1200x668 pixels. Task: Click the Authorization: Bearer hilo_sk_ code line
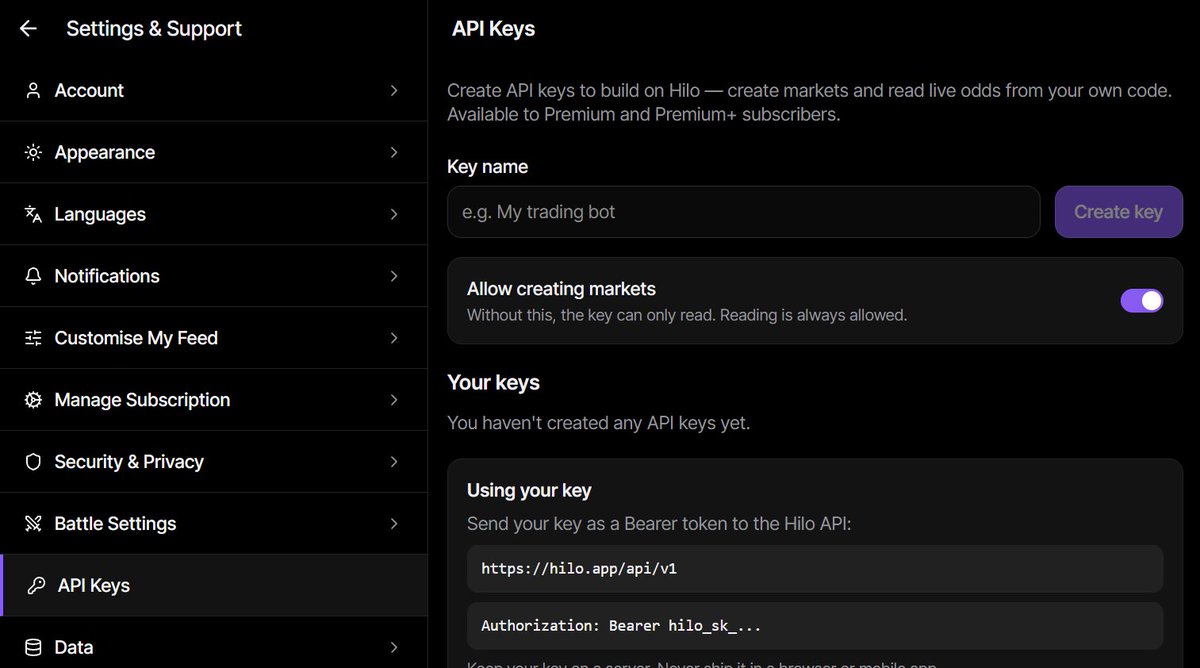(x=815, y=626)
